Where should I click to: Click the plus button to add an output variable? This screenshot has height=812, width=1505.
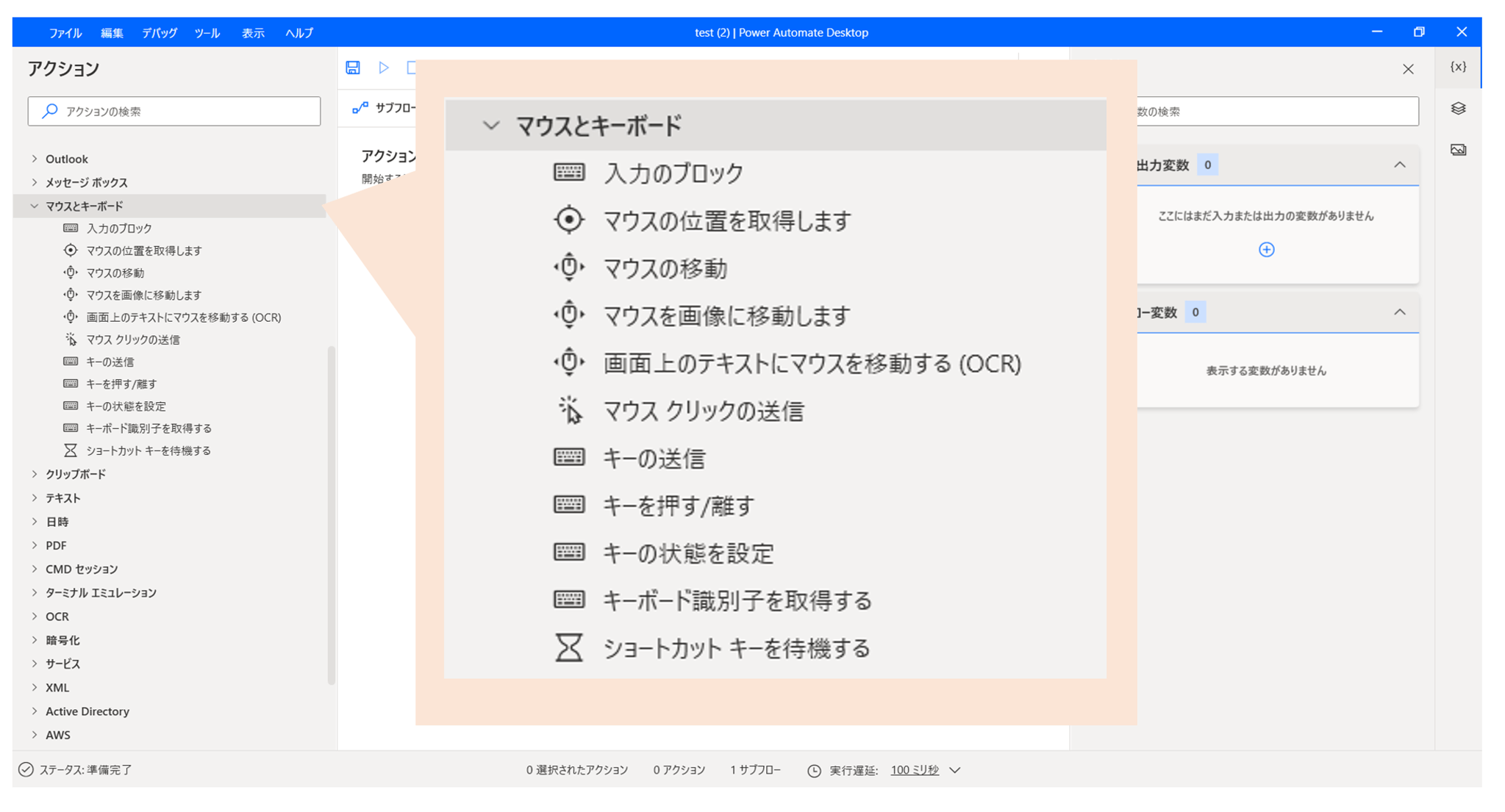1266,250
